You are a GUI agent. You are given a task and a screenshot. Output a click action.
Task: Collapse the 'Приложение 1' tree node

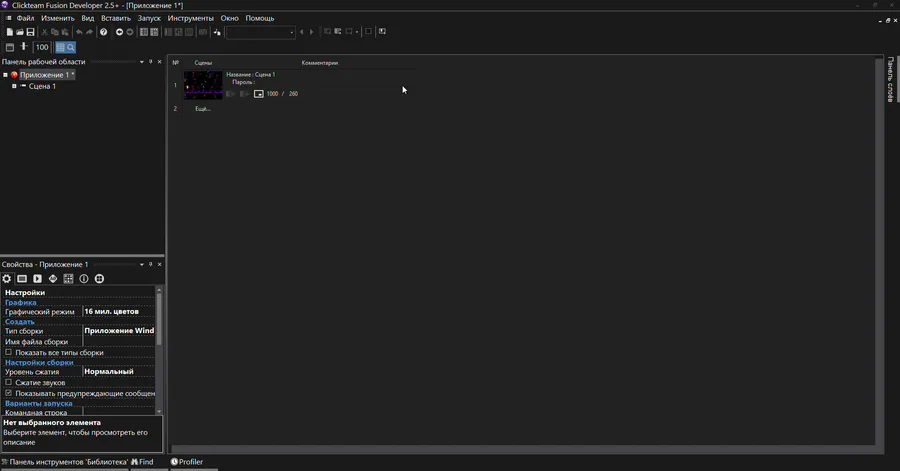point(5,75)
